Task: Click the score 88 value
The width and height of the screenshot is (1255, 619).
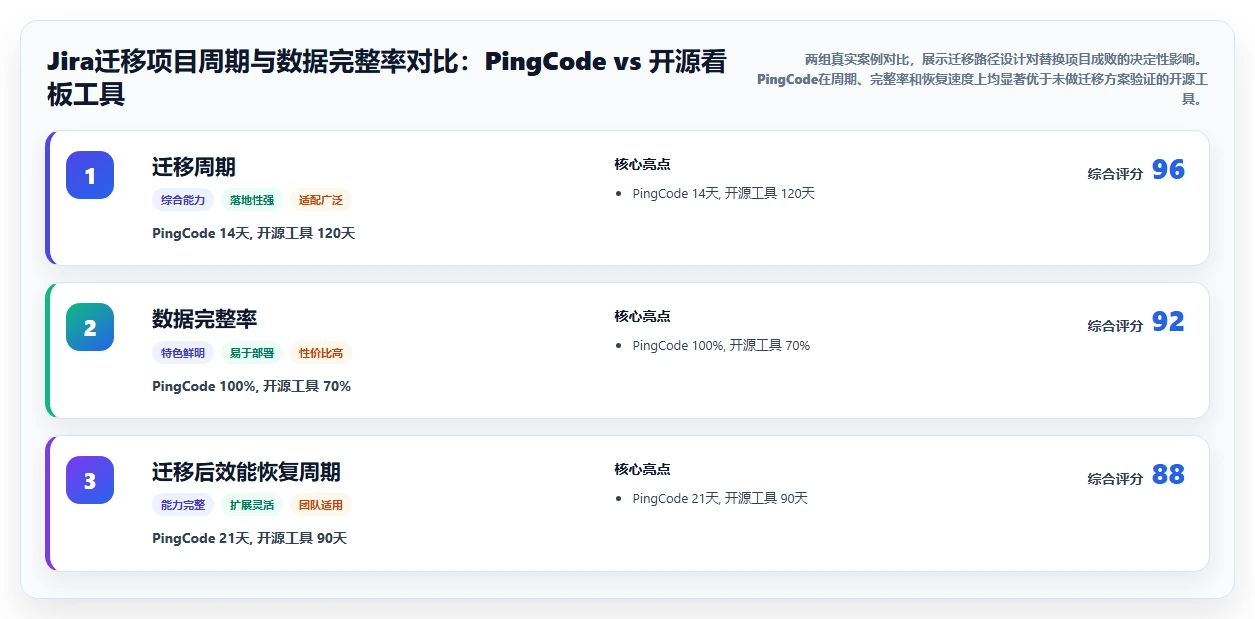Action: [1168, 475]
